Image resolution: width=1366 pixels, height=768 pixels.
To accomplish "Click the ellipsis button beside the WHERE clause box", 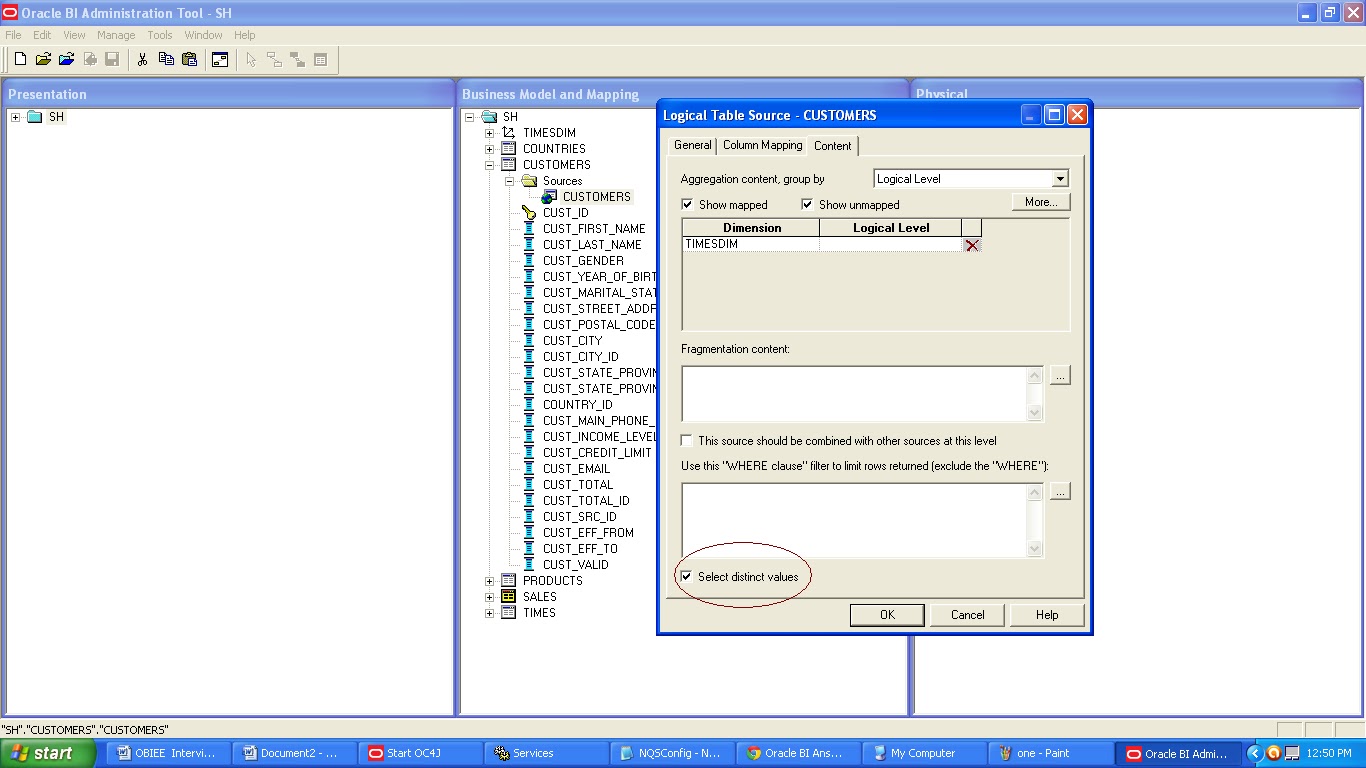I will 1060,491.
